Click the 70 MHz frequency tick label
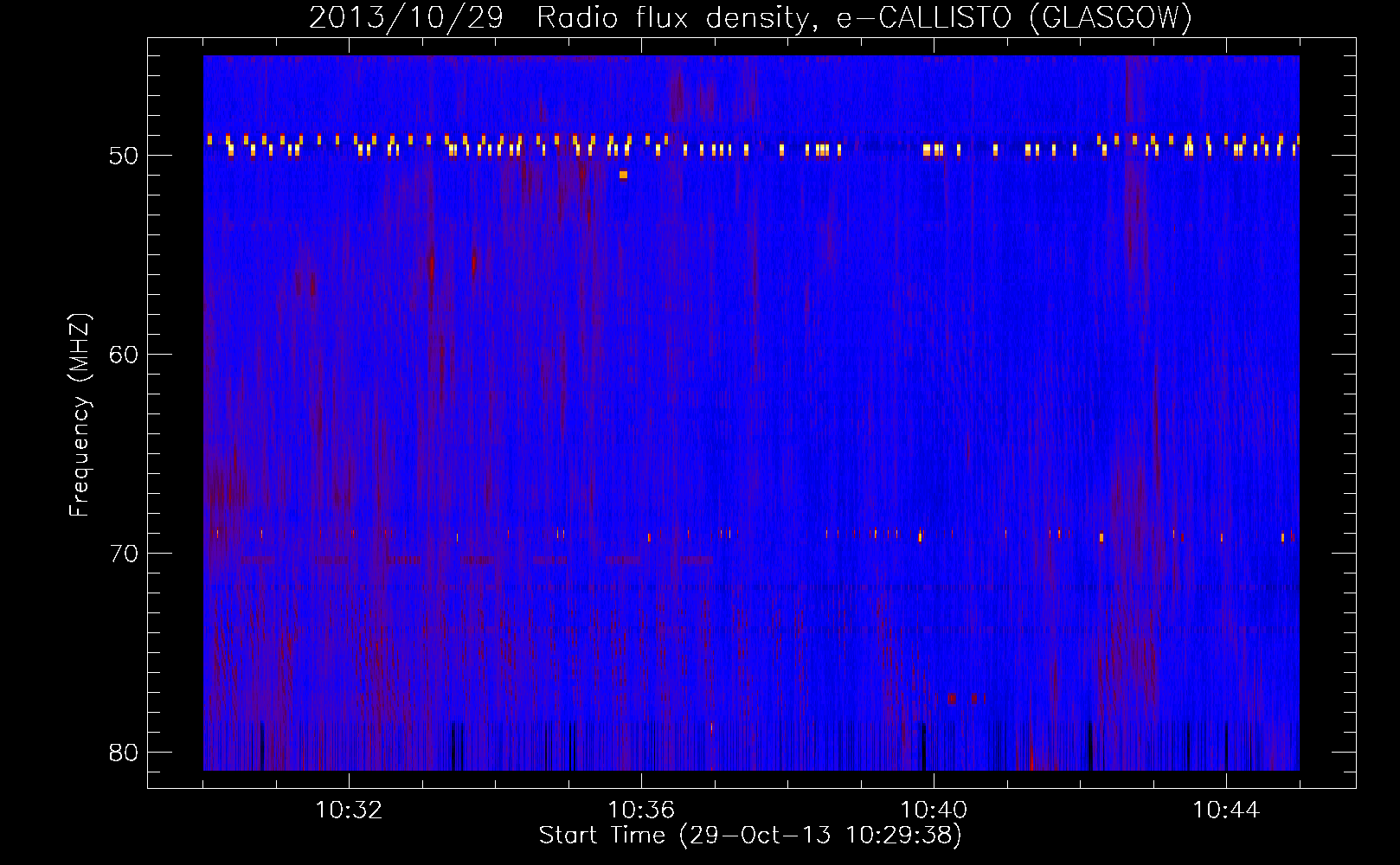 tap(124, 554)
